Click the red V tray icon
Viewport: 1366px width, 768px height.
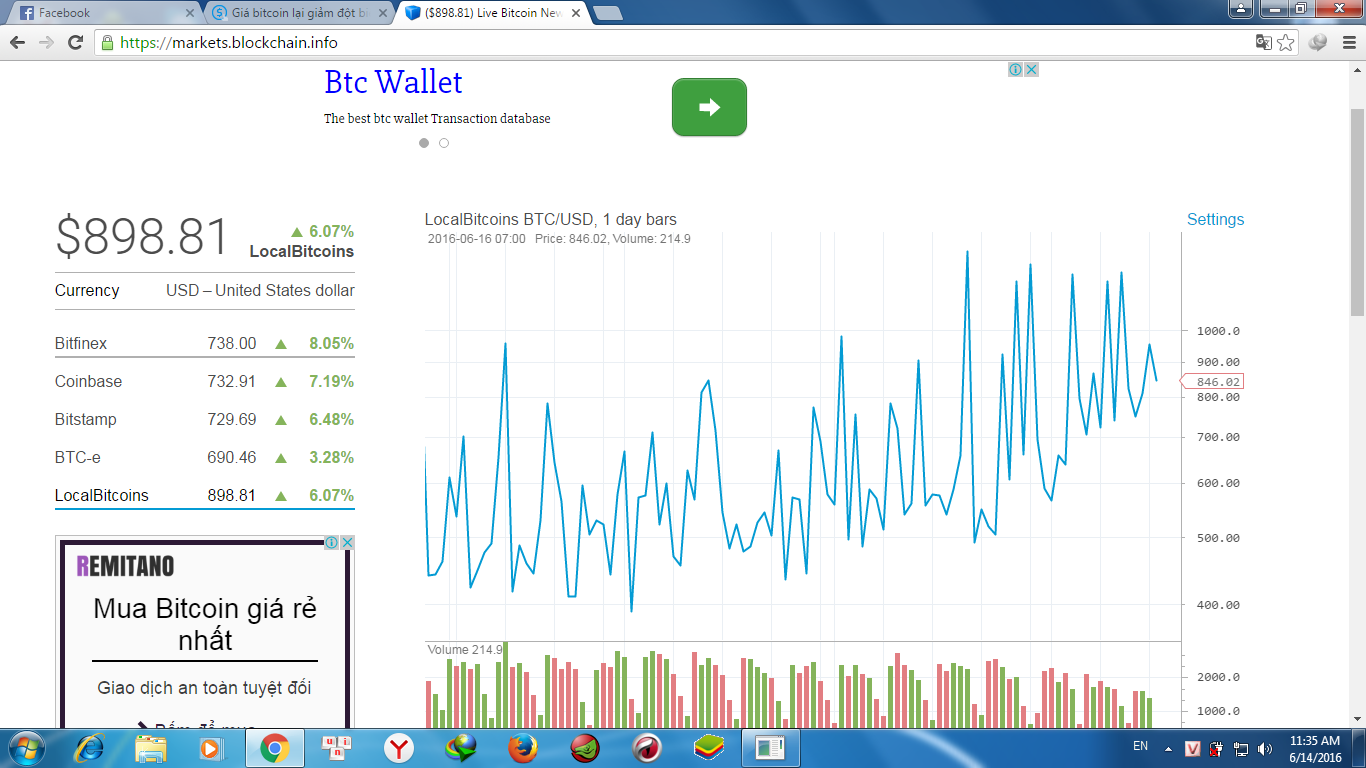pos(1193,748)
